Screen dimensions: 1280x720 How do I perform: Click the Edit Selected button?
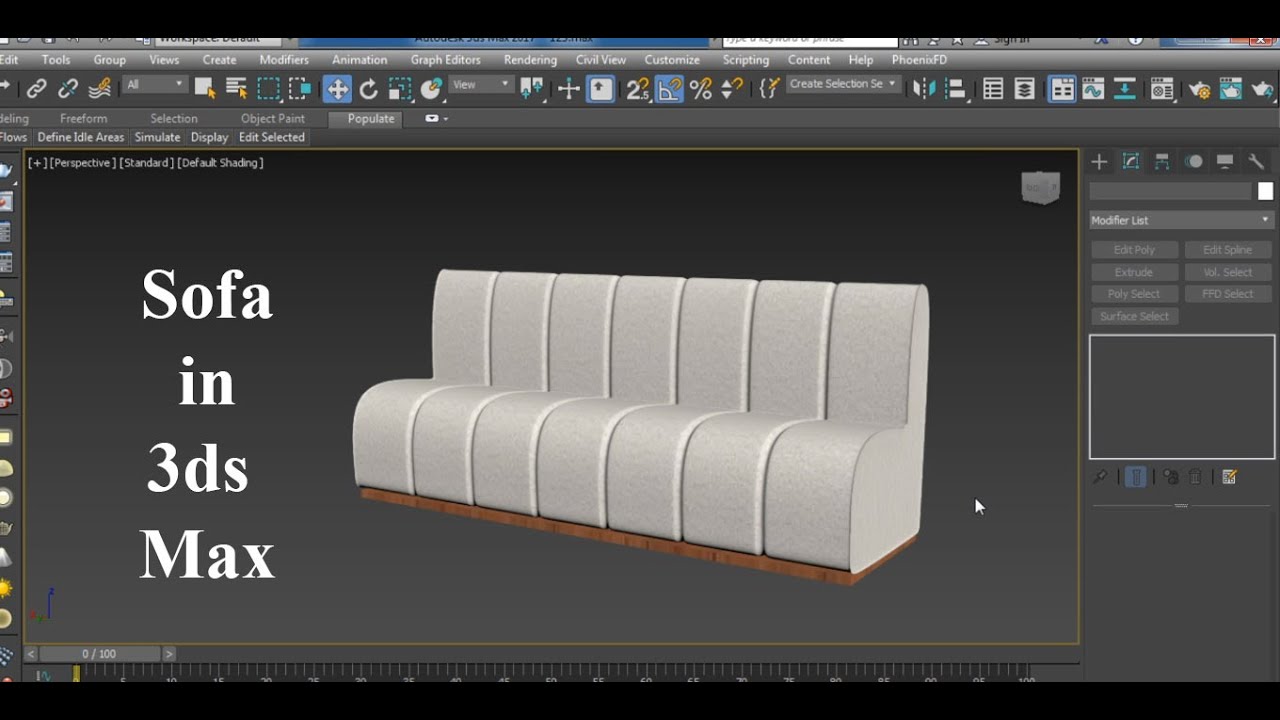point(271,137)
